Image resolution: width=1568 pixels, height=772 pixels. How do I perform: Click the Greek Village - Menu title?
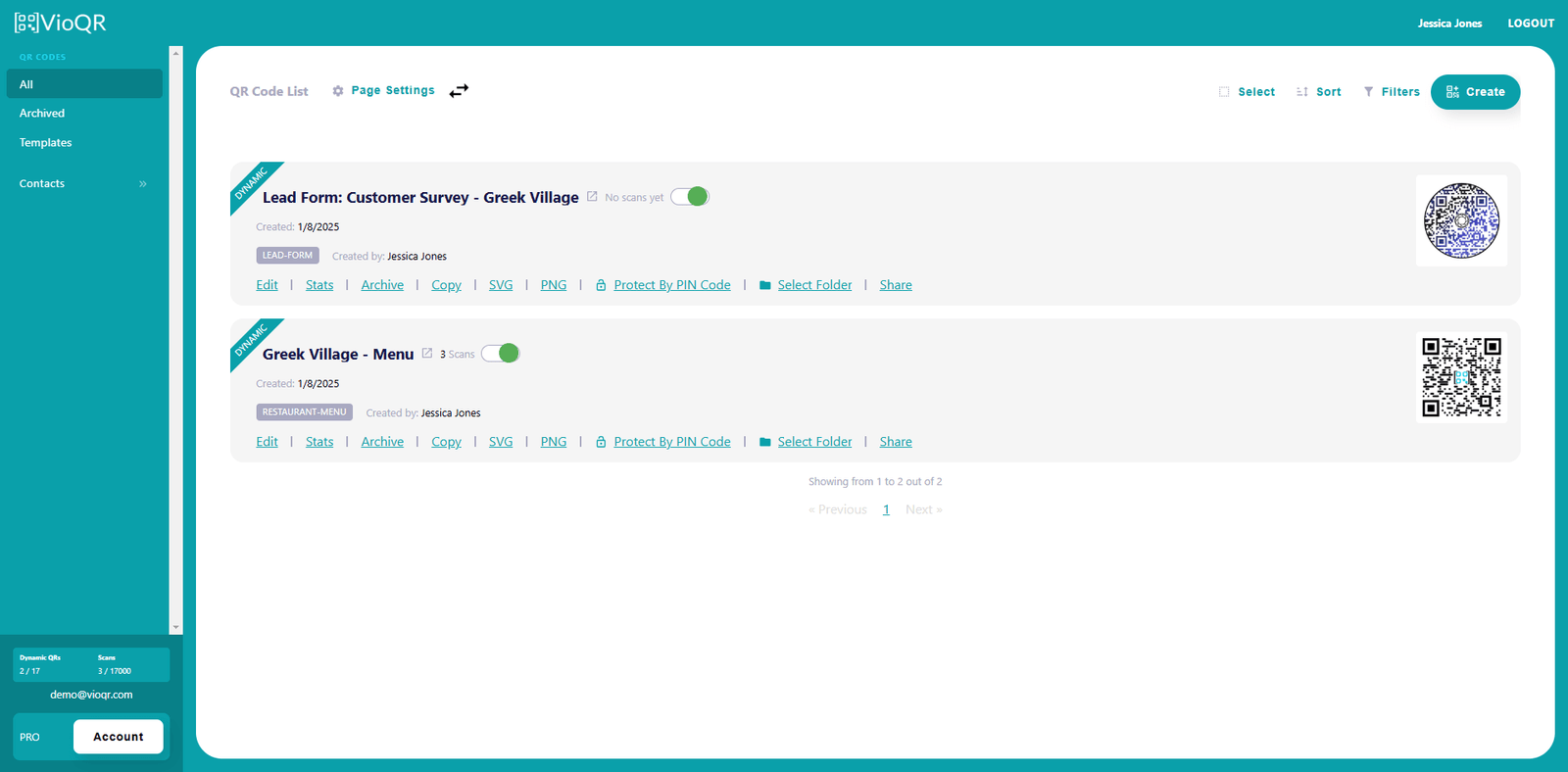point(338,354)
